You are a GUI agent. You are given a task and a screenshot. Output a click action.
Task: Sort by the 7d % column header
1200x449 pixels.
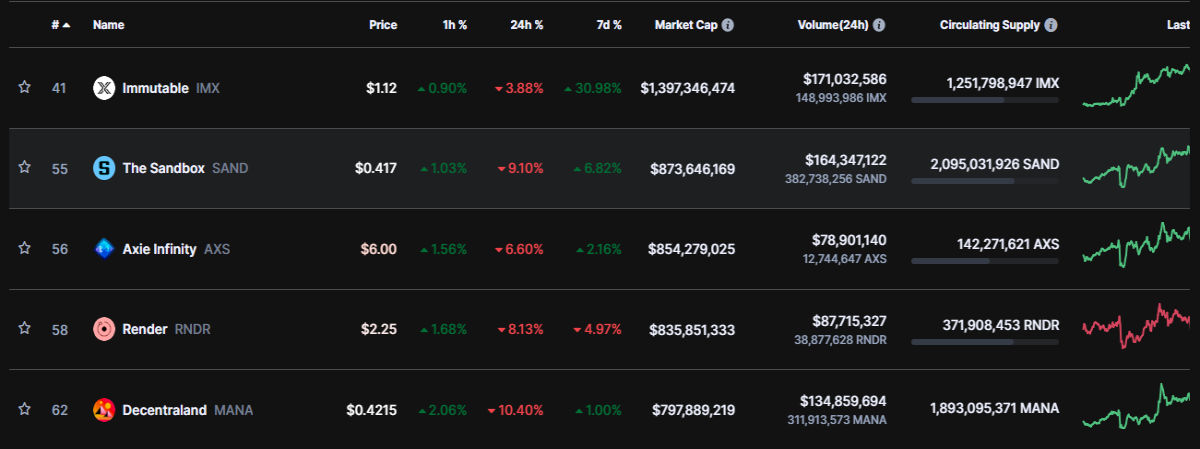click(606, 25)
